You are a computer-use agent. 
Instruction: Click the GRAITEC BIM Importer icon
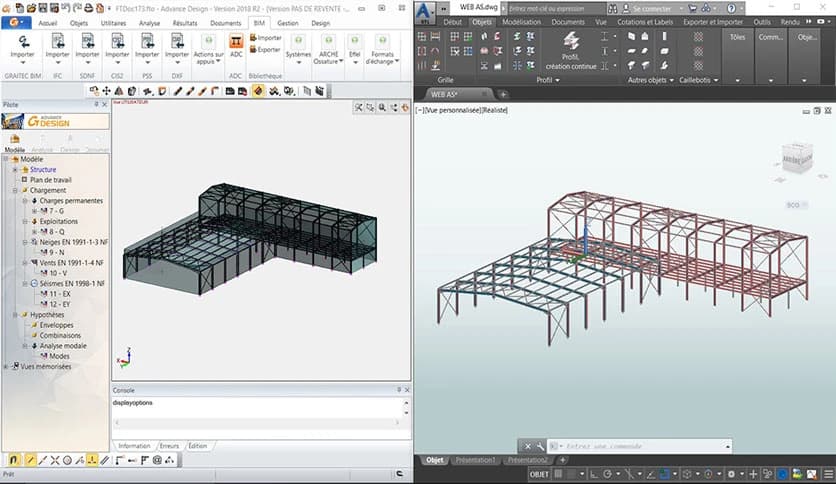point(22,42)
